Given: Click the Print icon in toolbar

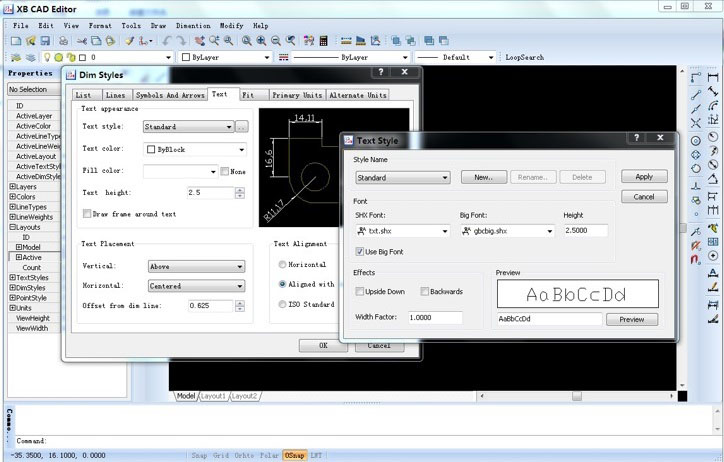Looking at the screenshot, I should (64, 41).
